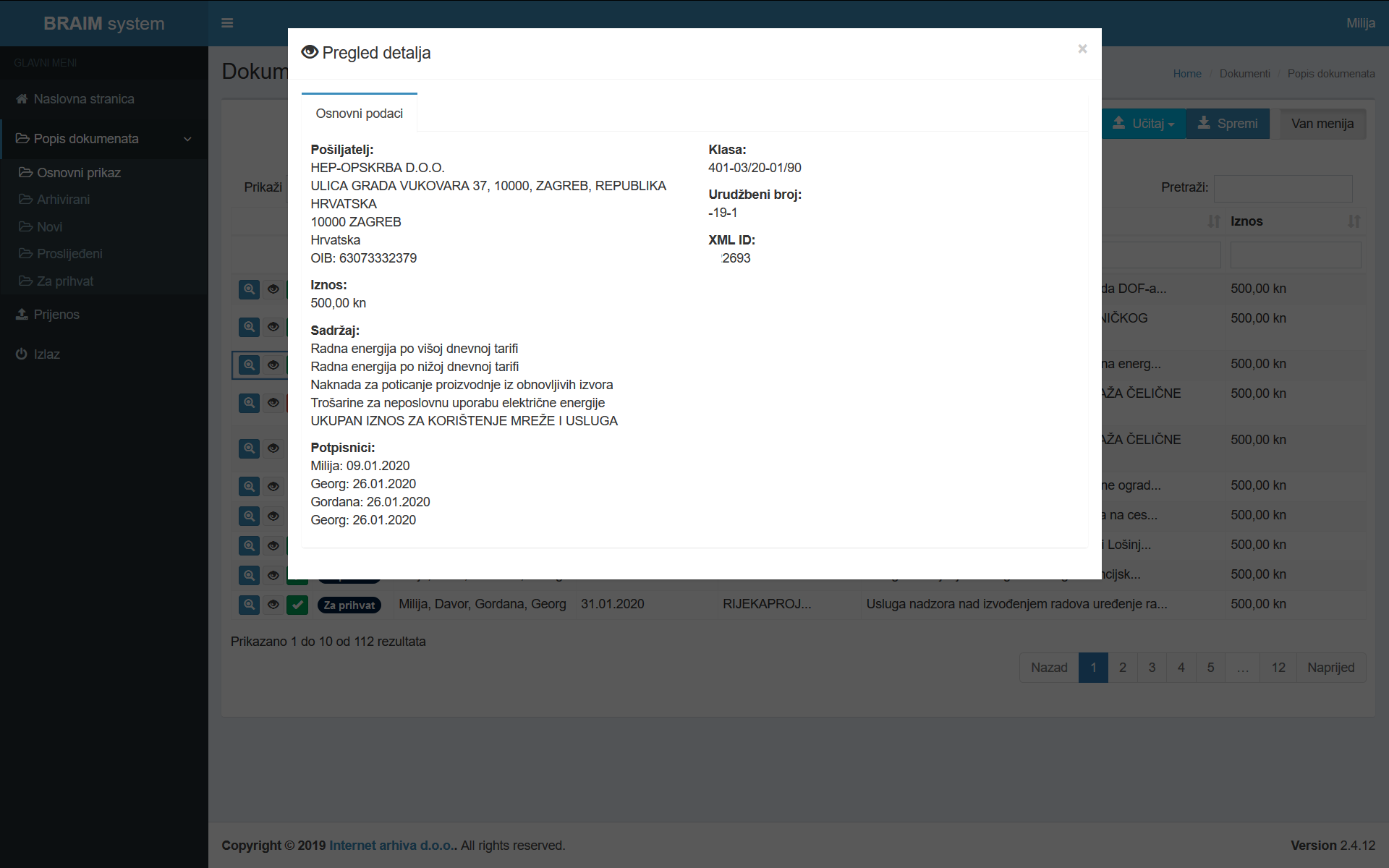Screen dimensions: 1389x868
Task: Sort by the Iznos column arrows
Action: click(x=1354, y=221)
